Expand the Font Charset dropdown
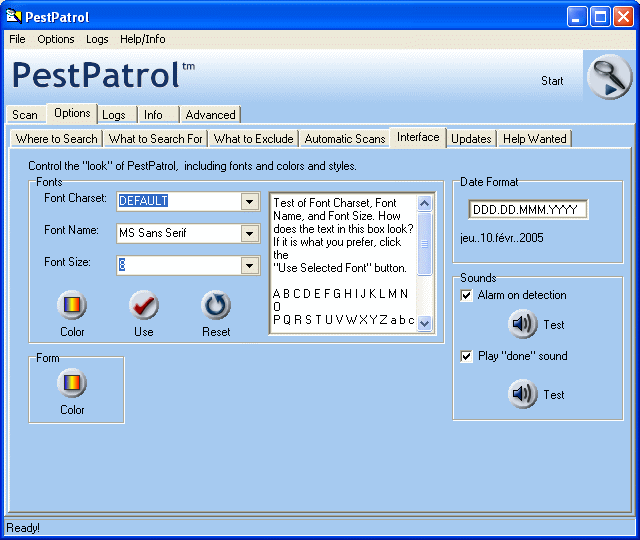This screenshot has width=640, height=540. pos(250,202)
